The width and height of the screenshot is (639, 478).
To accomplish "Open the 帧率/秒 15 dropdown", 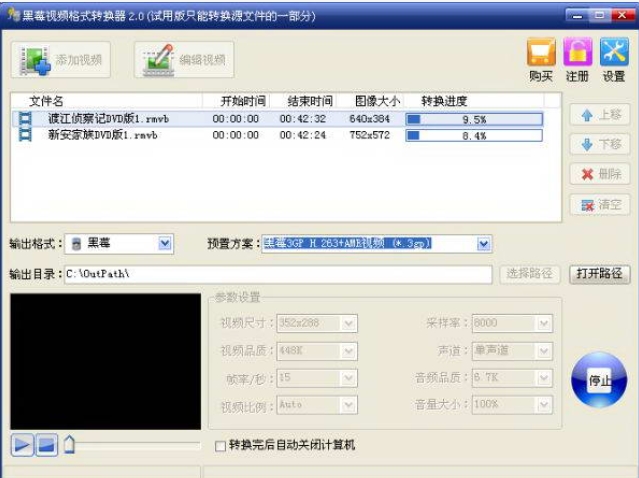I will coord(348,378).
